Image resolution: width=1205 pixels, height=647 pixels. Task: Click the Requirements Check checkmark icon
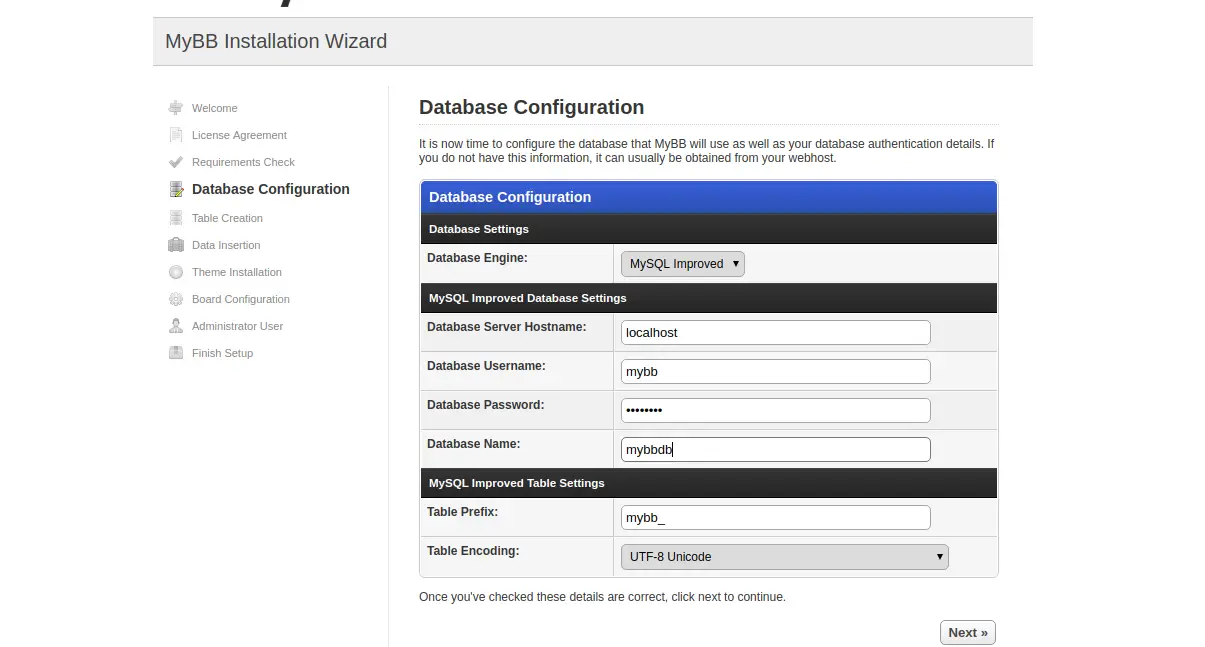click(x=176, y=162)
